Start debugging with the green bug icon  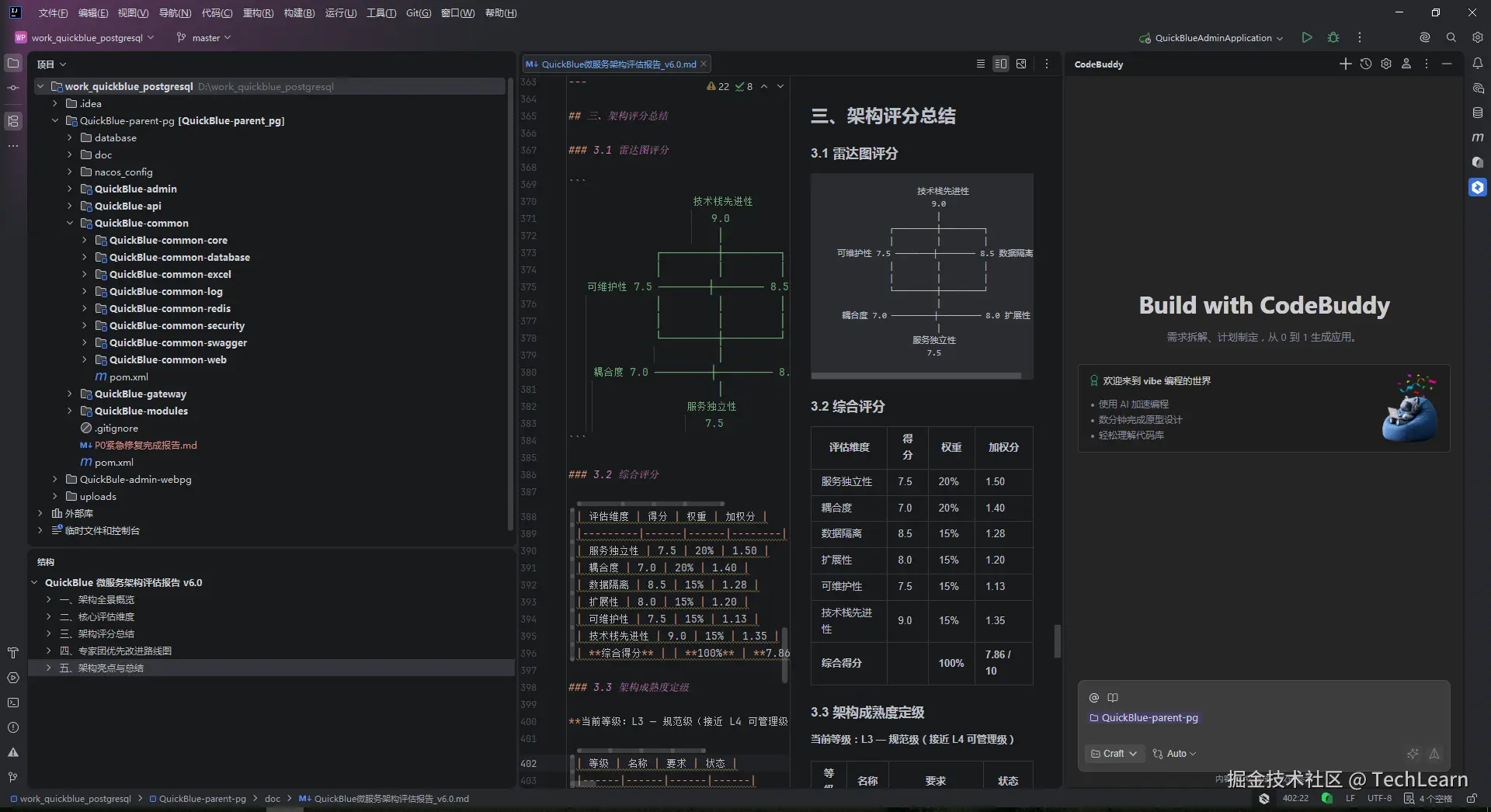pos(1333,37)
